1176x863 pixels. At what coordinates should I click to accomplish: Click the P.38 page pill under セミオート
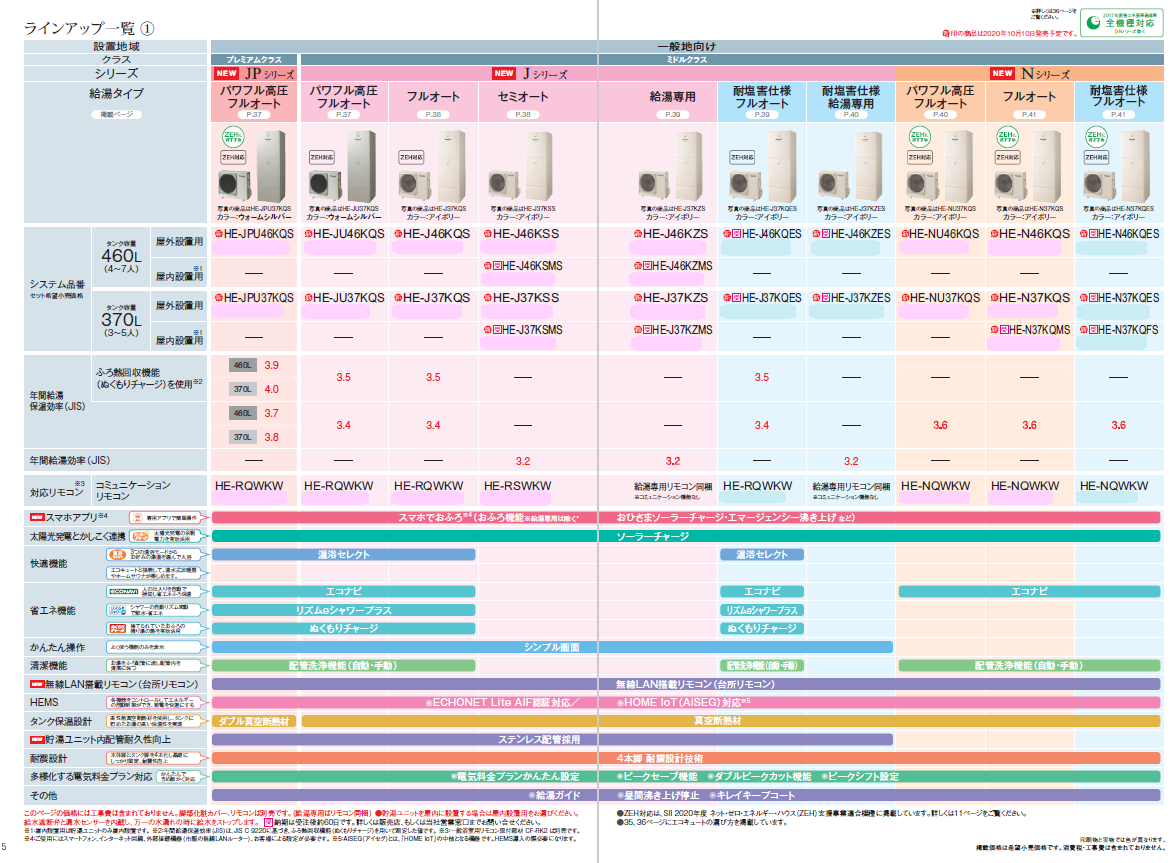pyautogui.click(x=523, y=115)
